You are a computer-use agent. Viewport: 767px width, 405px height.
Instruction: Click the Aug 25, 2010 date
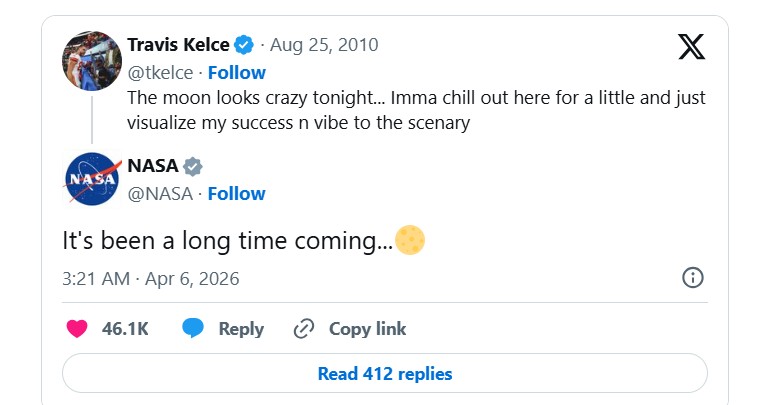point(324,45)
